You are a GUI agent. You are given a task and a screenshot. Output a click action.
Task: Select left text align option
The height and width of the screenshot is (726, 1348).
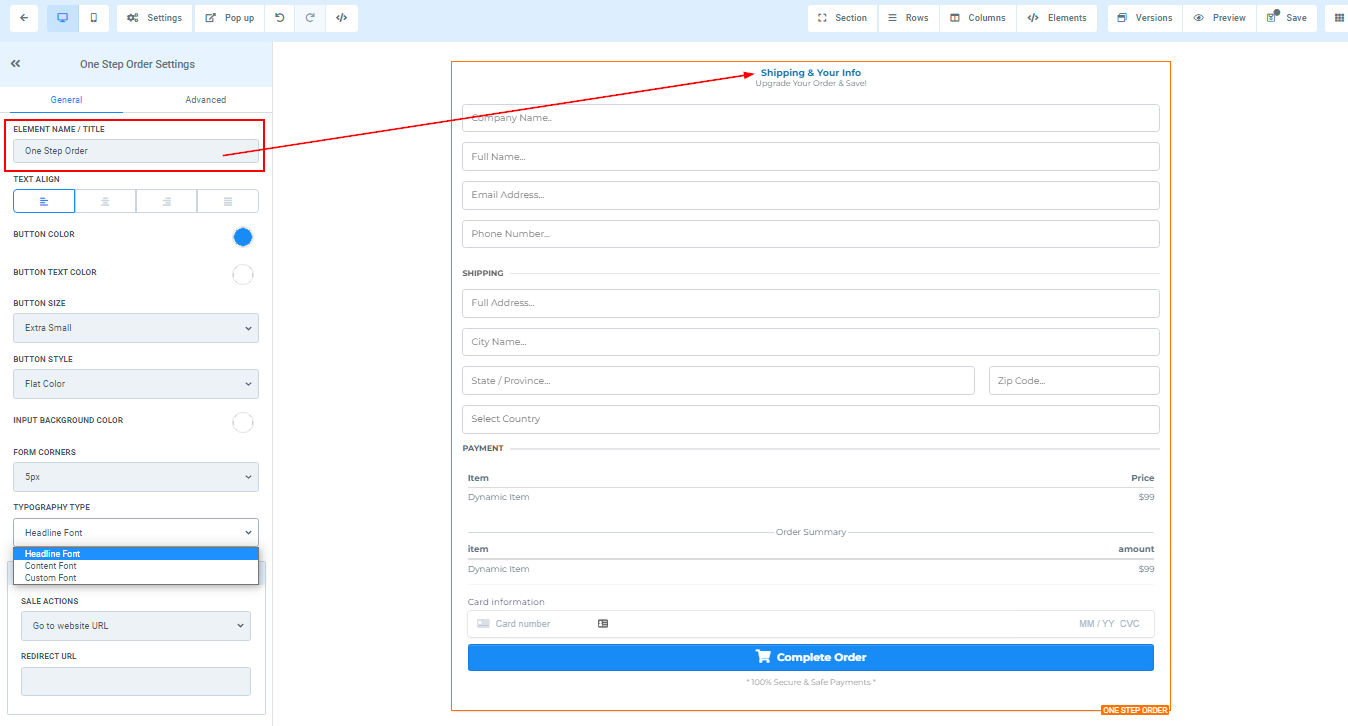(44, 201)
